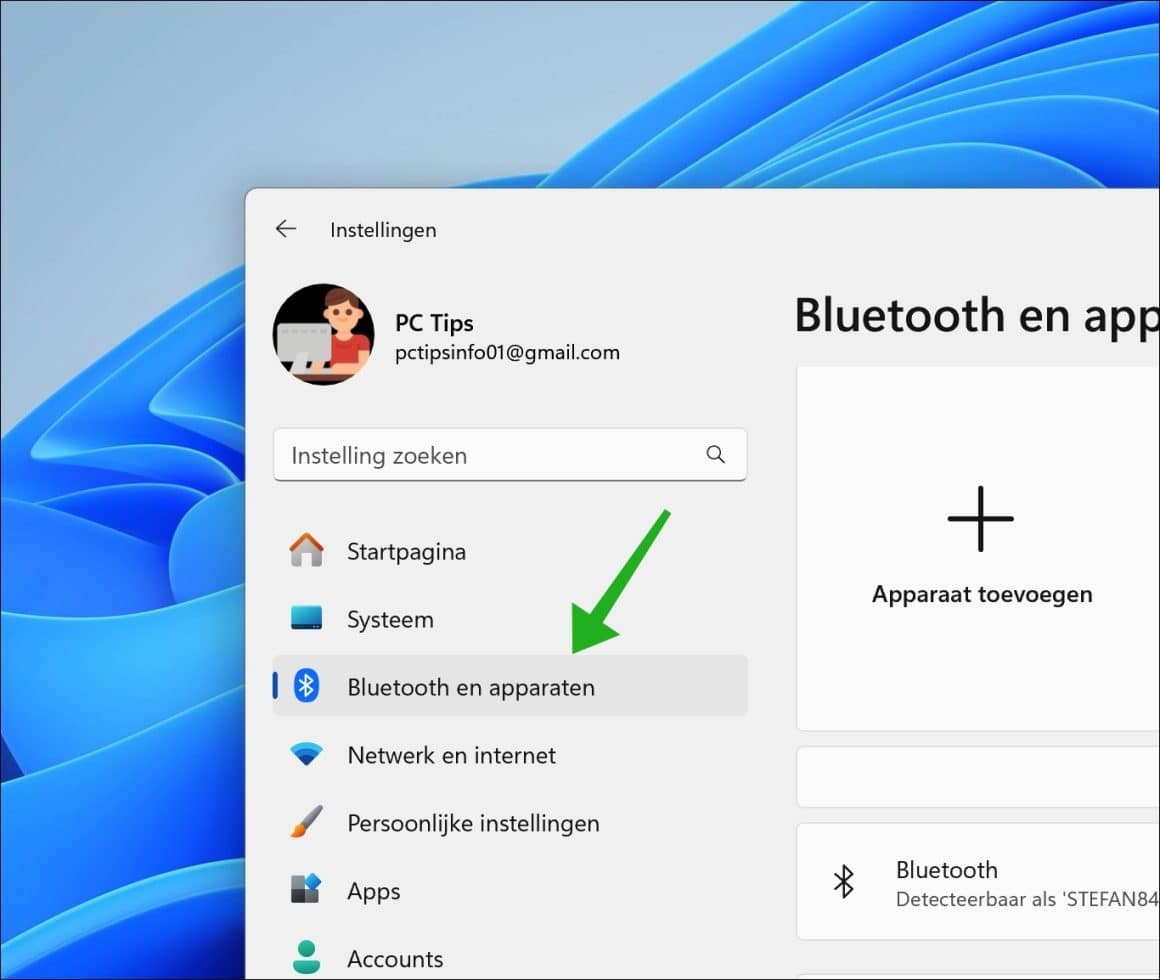1160x980 pixels.
Task: Click the Bluetooth row title
Action: point(946,870)
